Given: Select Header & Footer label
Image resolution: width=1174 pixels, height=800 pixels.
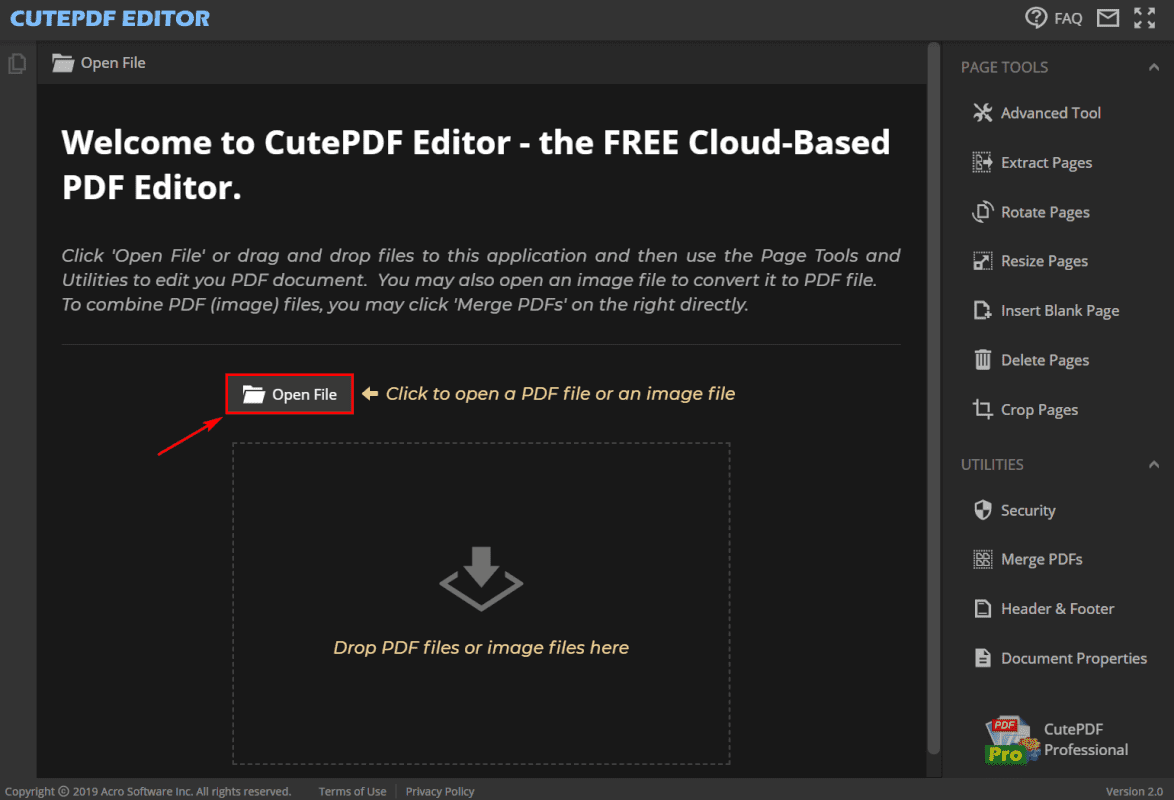Looking at the screenshot, I should coord(1057,609).
